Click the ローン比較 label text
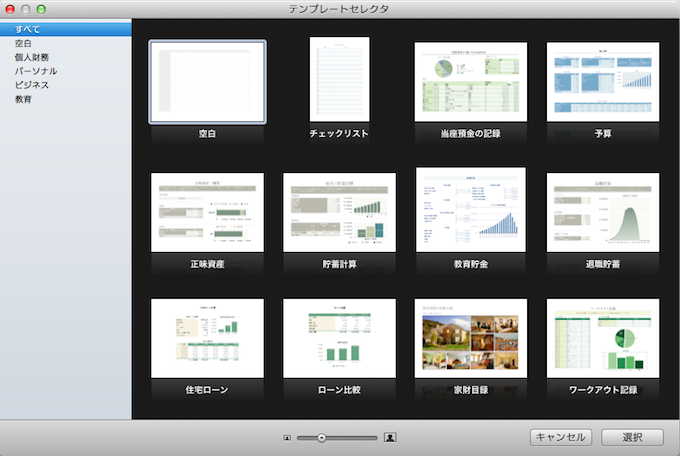 click(x=340, y=390)
